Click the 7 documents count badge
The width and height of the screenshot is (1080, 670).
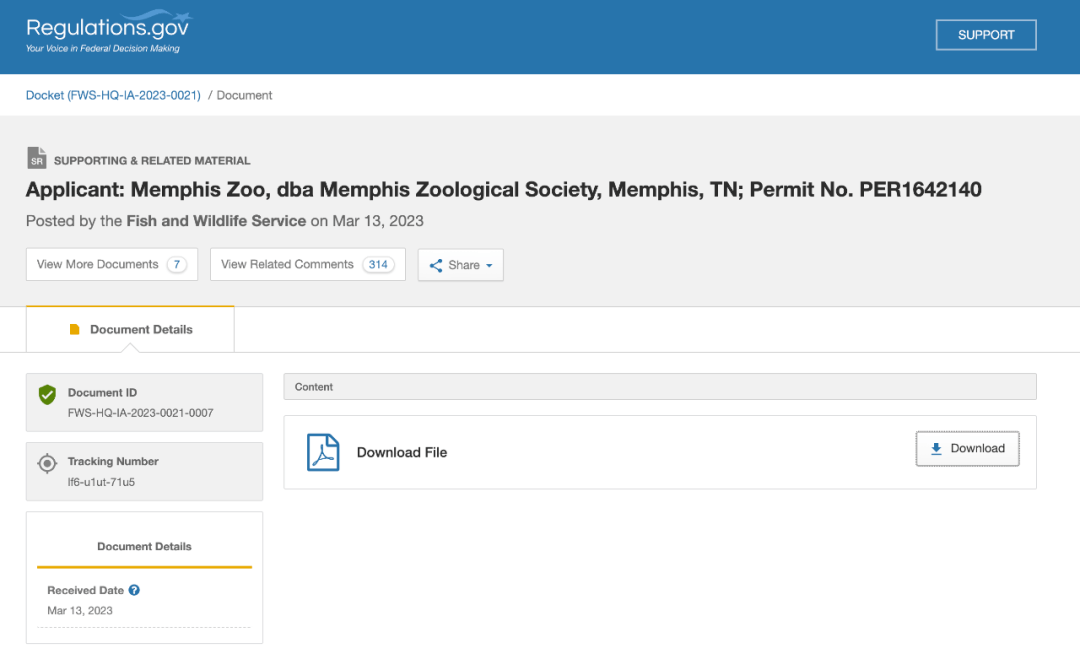pos(177,264)
